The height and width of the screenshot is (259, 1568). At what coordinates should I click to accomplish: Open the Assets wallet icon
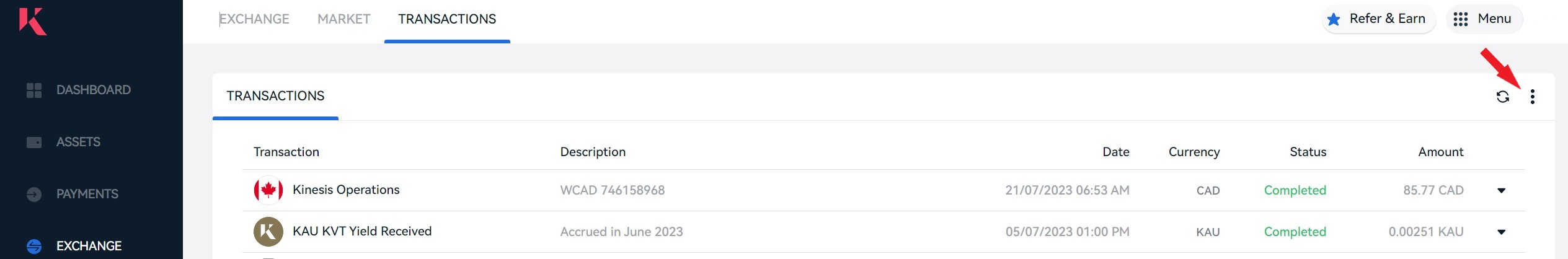click(x=34, y=143)
